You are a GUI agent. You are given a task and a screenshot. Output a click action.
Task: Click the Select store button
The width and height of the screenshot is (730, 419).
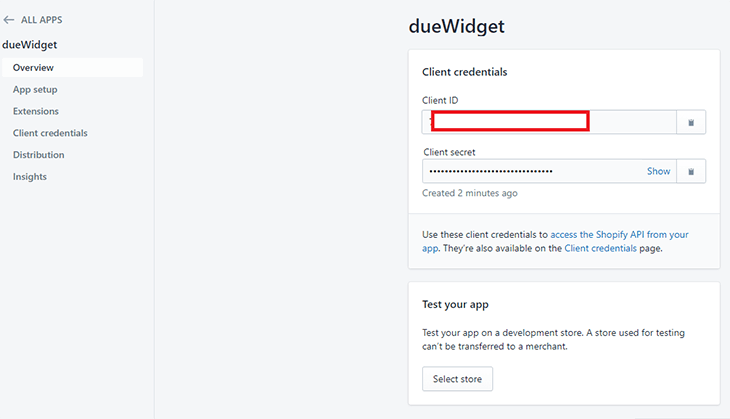(x=457, y=379)
